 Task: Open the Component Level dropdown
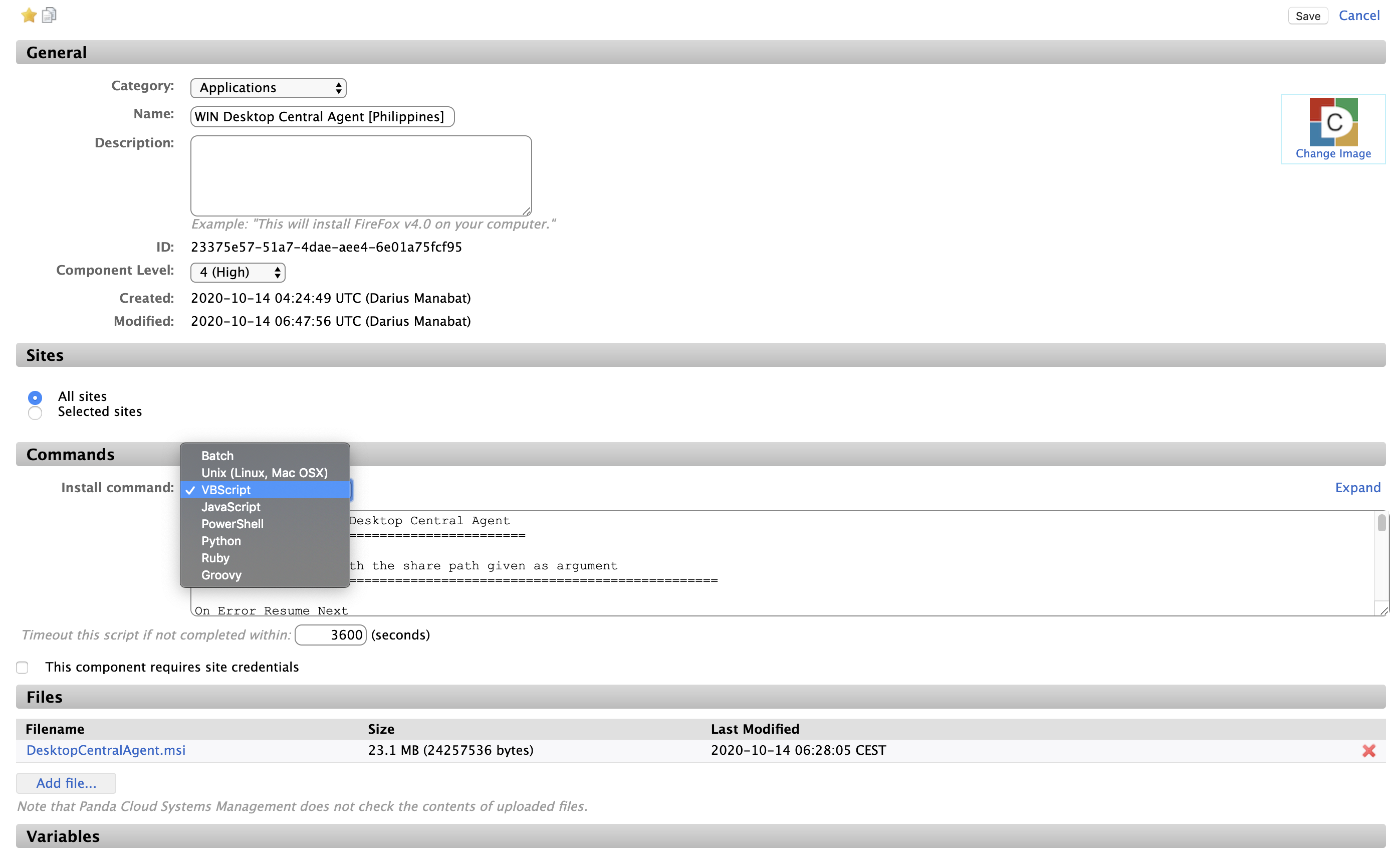[238, 272]
